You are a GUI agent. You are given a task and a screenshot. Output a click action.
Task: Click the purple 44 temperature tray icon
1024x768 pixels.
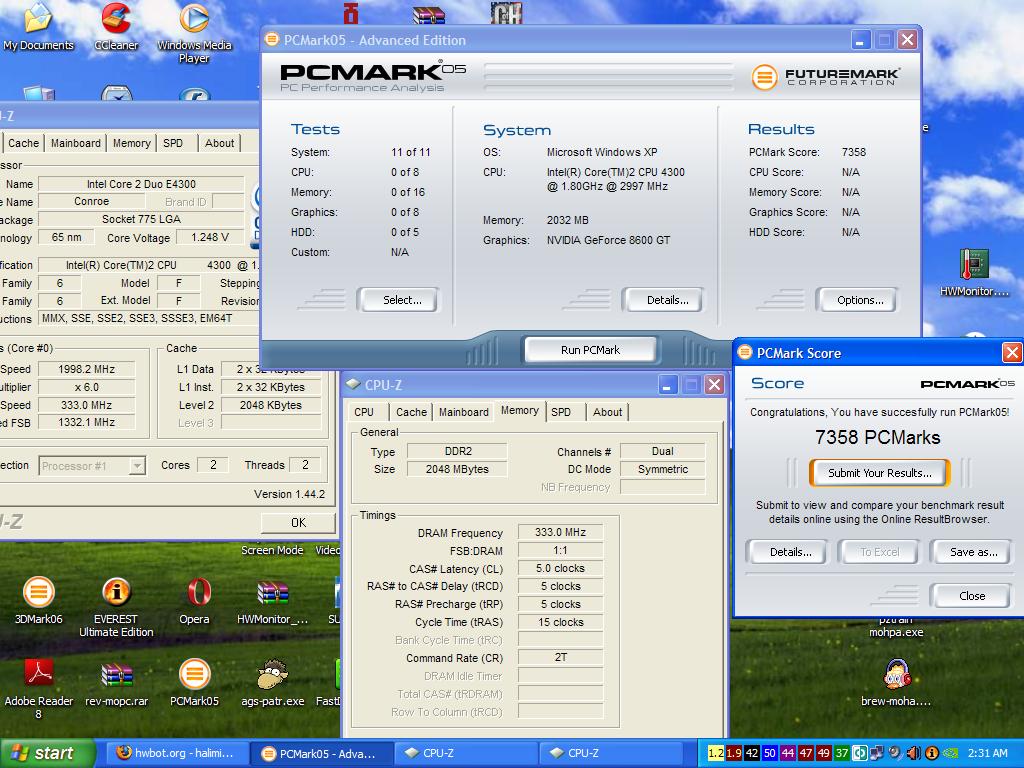788,753
